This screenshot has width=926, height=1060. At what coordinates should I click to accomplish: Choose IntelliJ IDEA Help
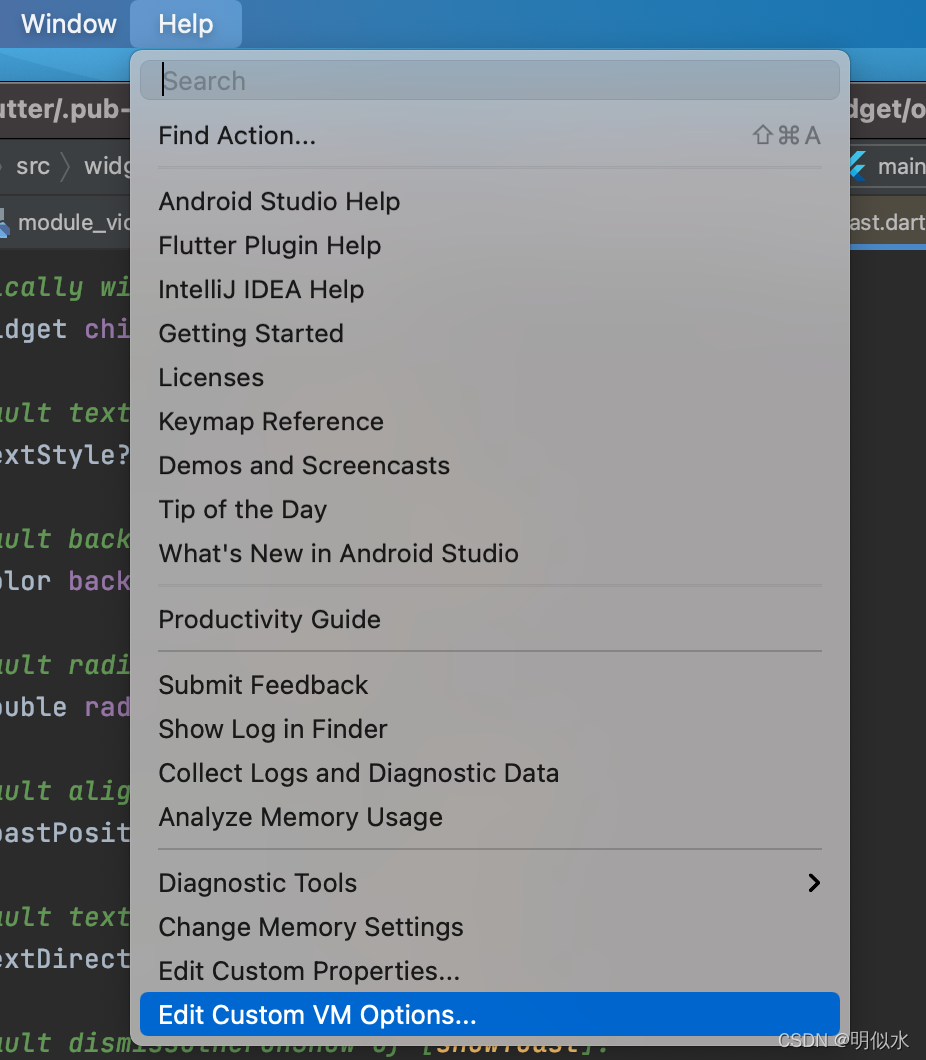[261, 290]
